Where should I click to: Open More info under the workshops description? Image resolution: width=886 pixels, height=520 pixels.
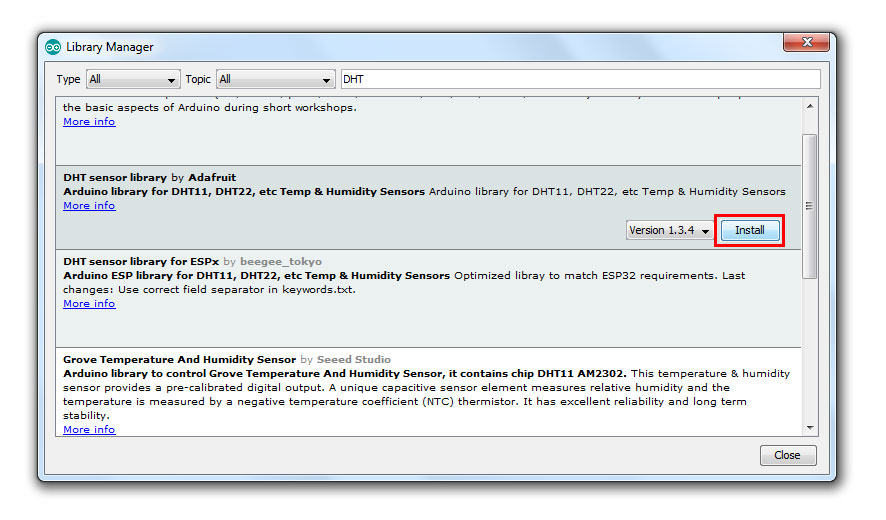tap(89, 122)
